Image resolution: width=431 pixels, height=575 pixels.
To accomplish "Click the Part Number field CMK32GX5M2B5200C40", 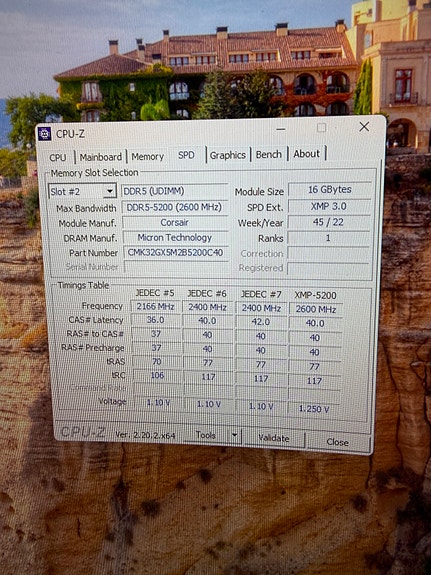I will pyautogui.click(x=175, y=253).
